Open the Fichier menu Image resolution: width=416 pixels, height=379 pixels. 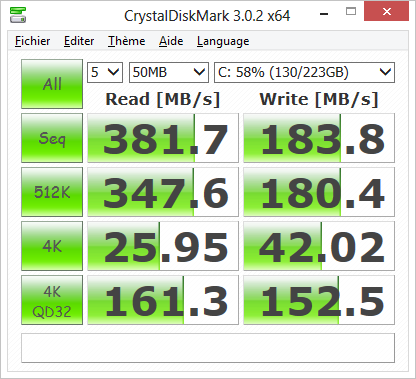(x=33, y=41)
